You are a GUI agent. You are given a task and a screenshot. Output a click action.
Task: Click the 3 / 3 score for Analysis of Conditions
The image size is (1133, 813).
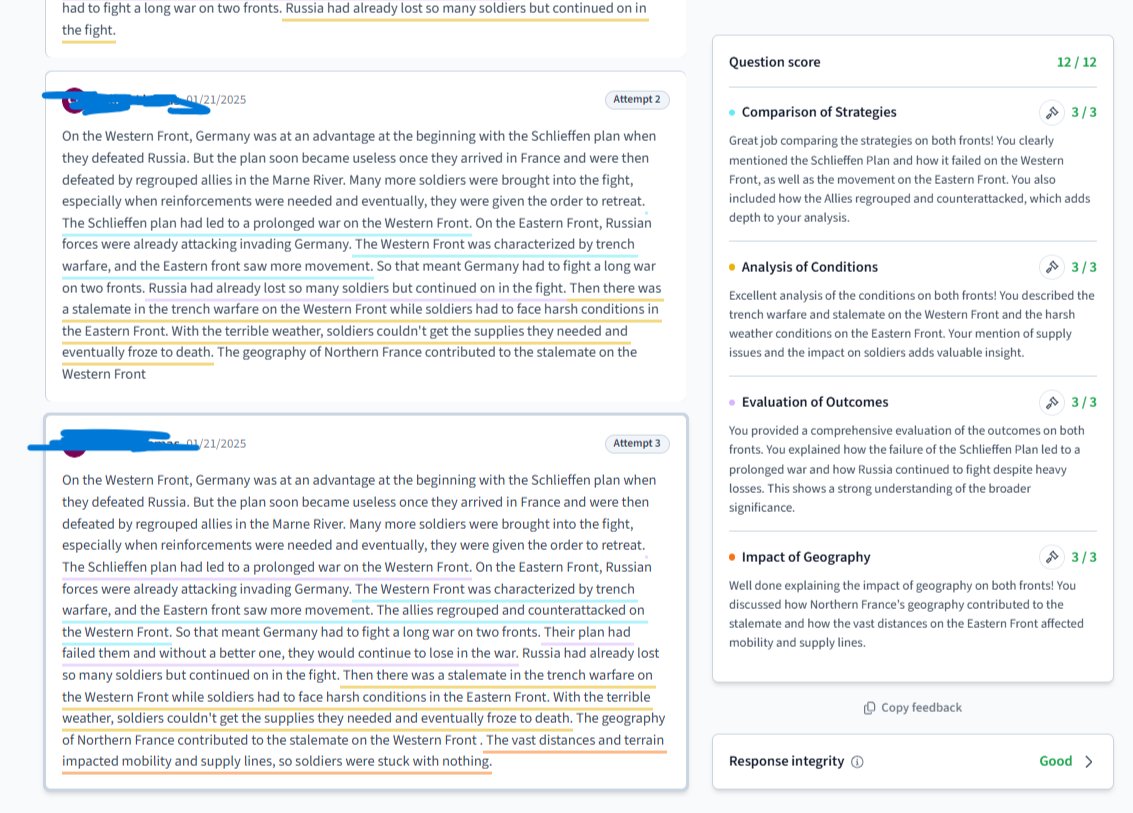1084,267
